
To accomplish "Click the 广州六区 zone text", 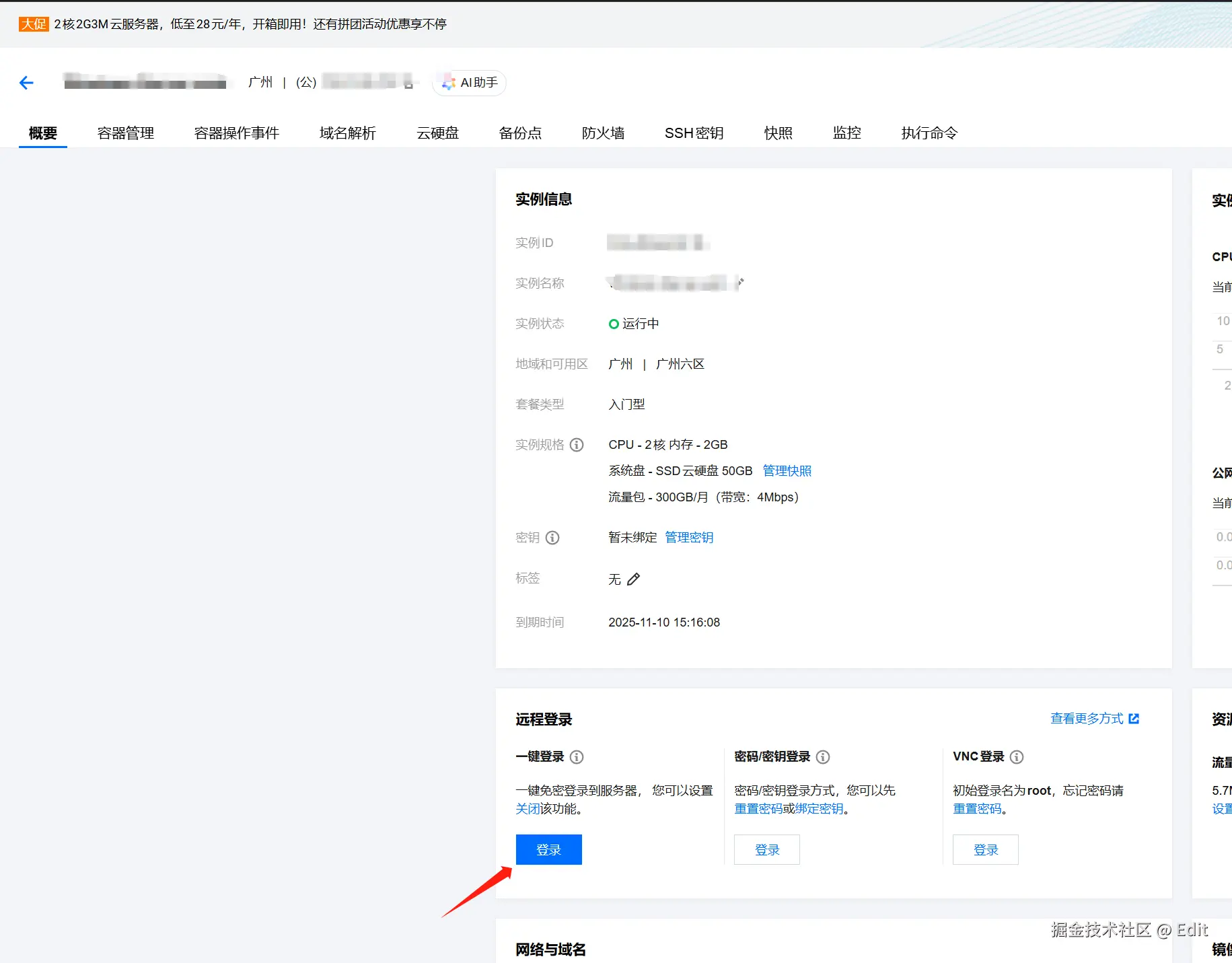I will tap(680, 364).
